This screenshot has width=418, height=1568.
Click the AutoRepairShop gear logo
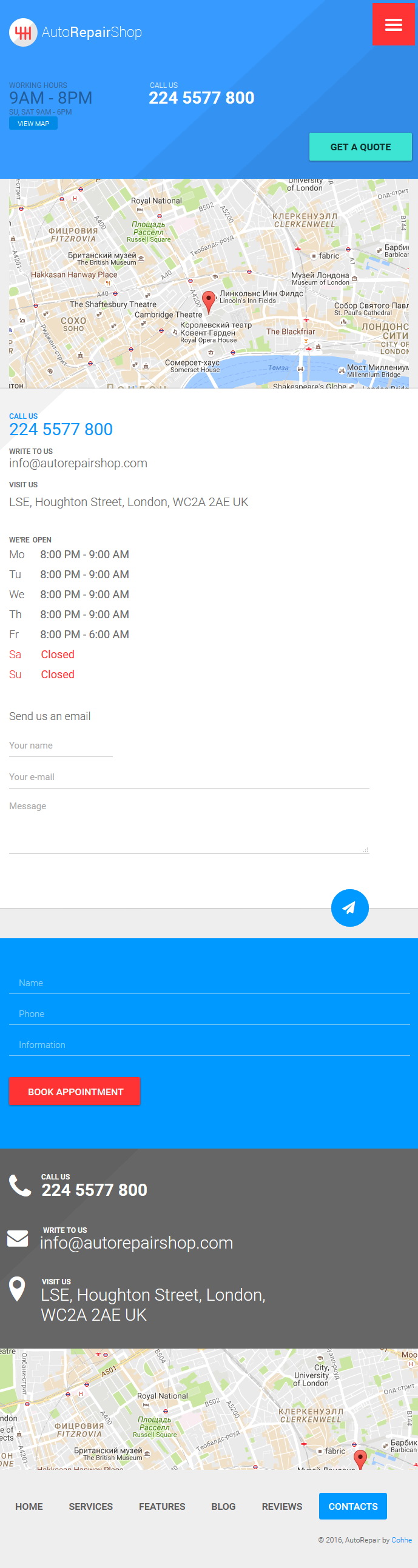point(23,32)
